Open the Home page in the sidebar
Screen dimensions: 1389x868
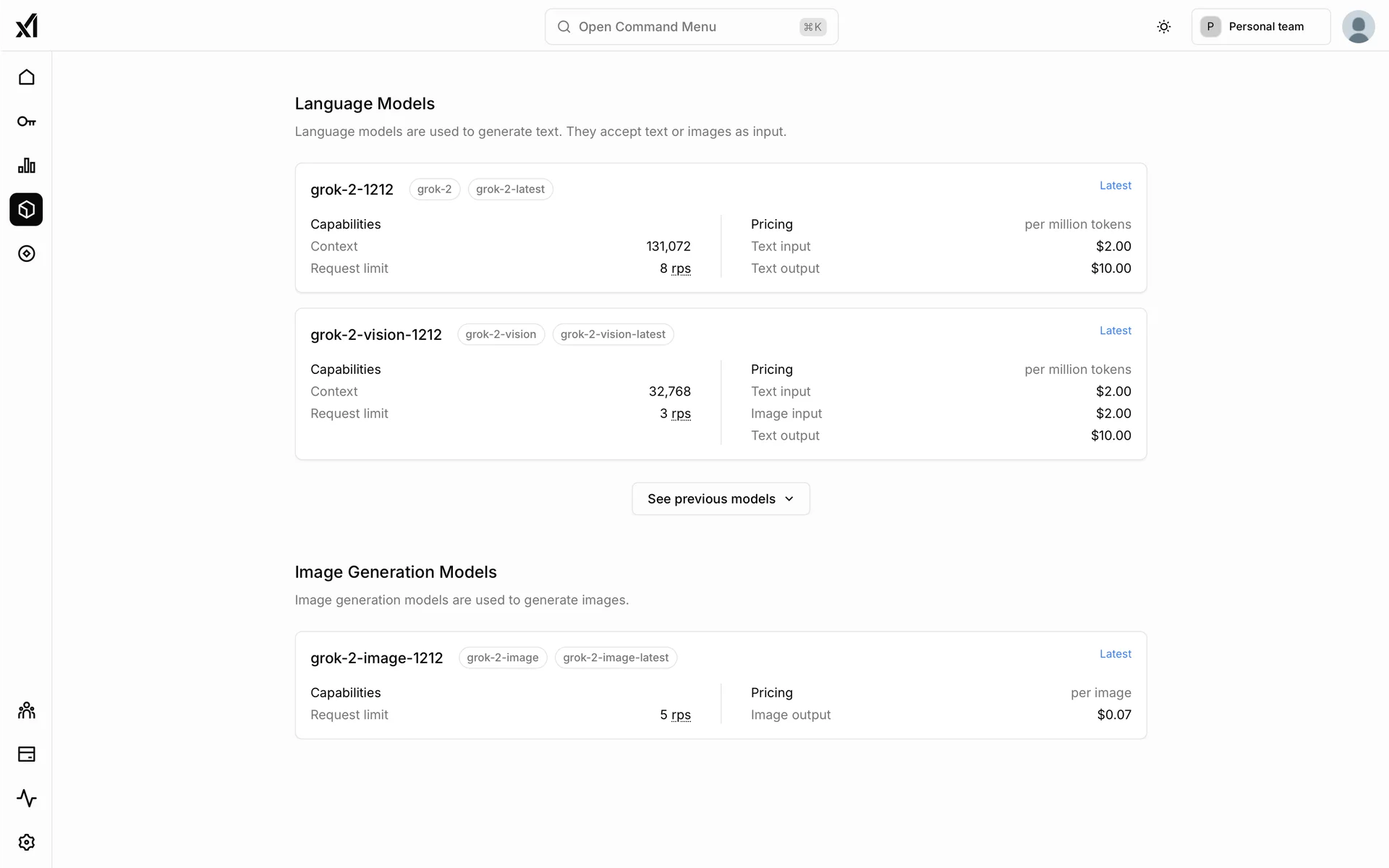click(27, 77)
